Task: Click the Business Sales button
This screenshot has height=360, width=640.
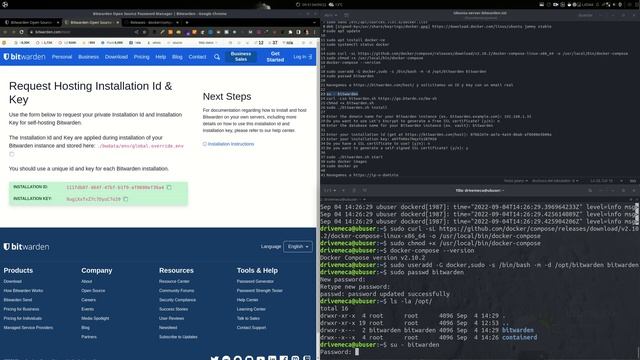Action: tap(241, 57)
